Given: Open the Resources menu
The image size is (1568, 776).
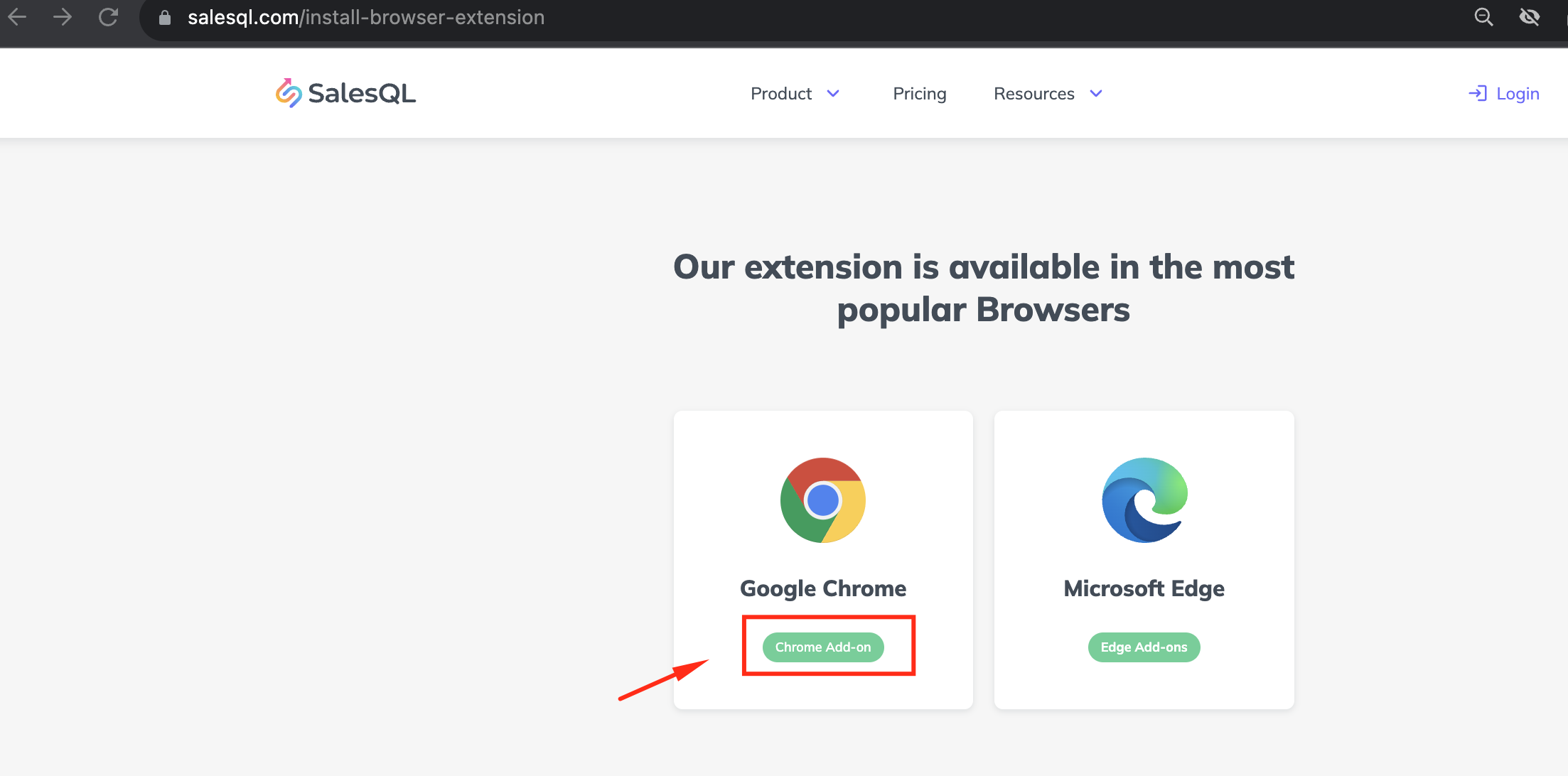Looking at the screenshot, I should click(1048, 94).
